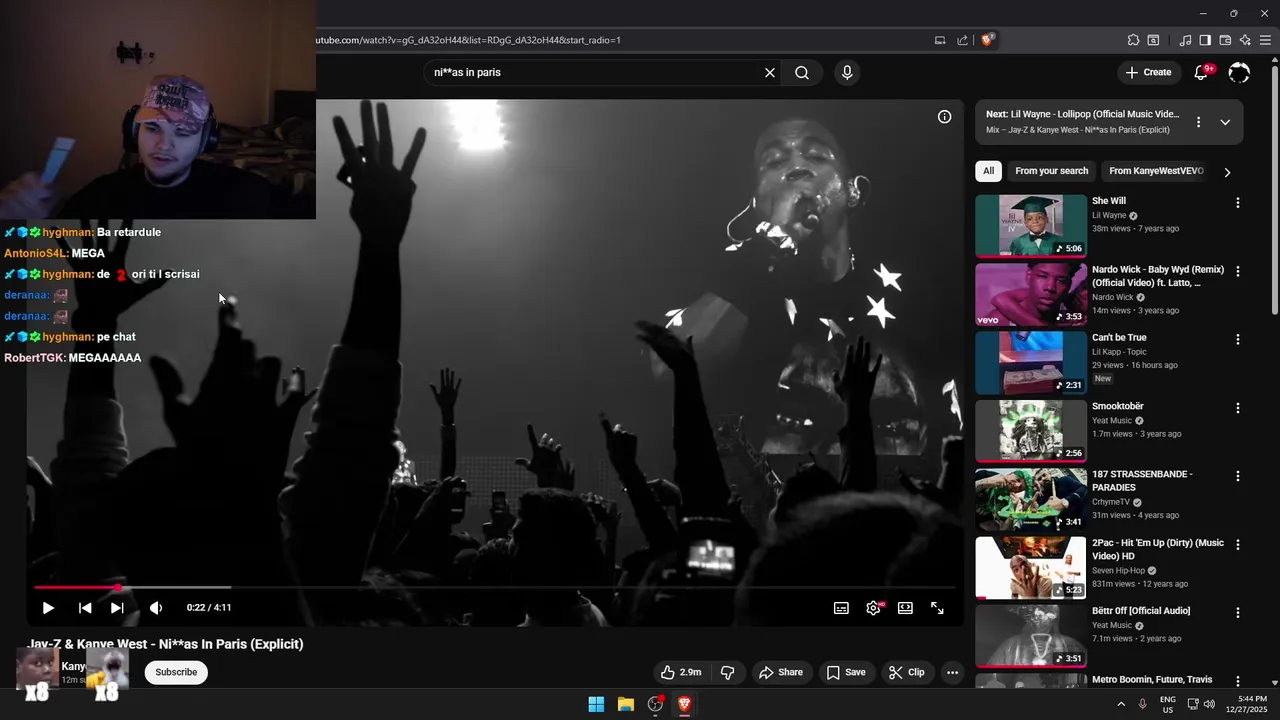Click the Brave Shields lion icon
This screenshot has width=1280, height=720.
tap(988, 40)
